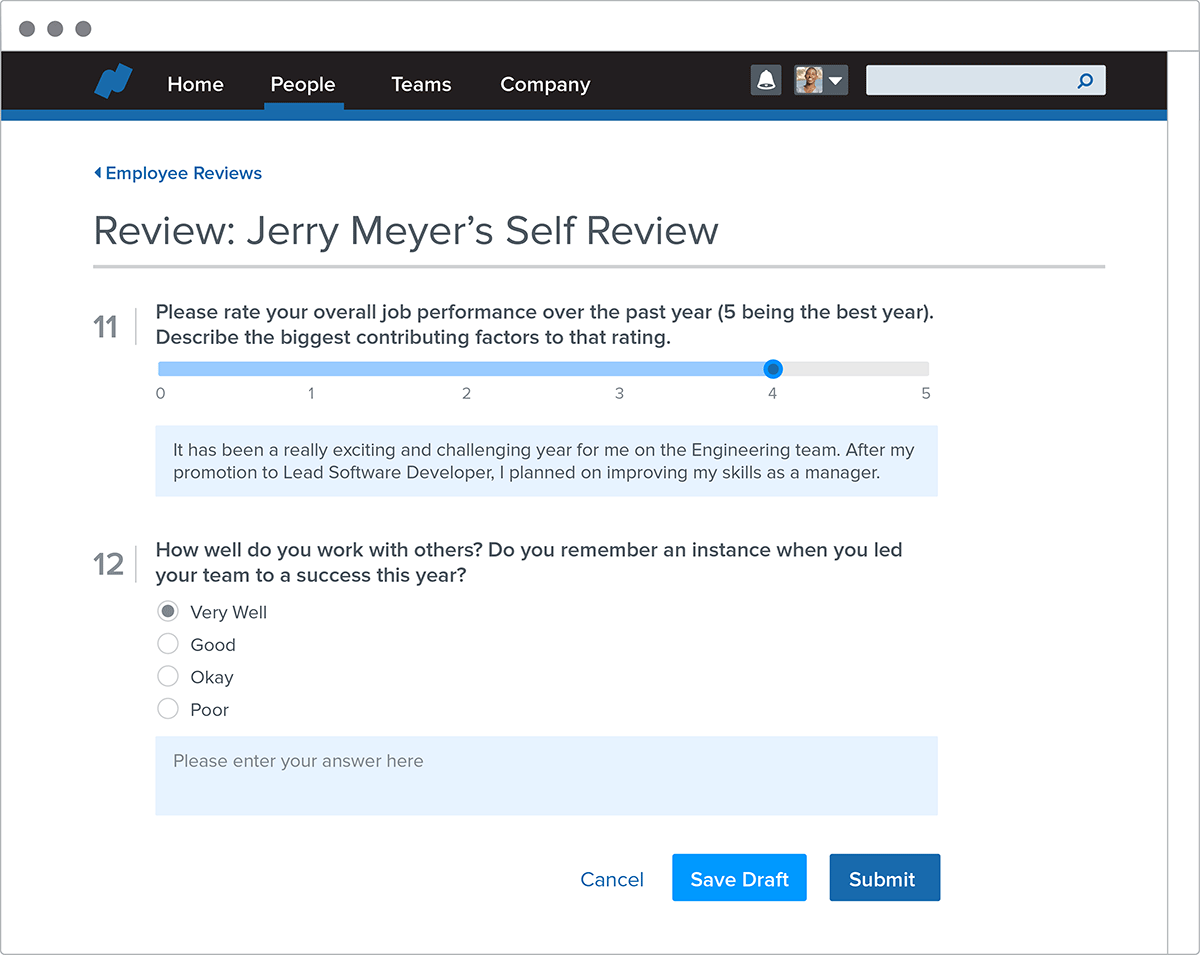This screenshot has height=955, width=1200.
Task: Click the user profile avatar photo
Action: coord(809,81)
